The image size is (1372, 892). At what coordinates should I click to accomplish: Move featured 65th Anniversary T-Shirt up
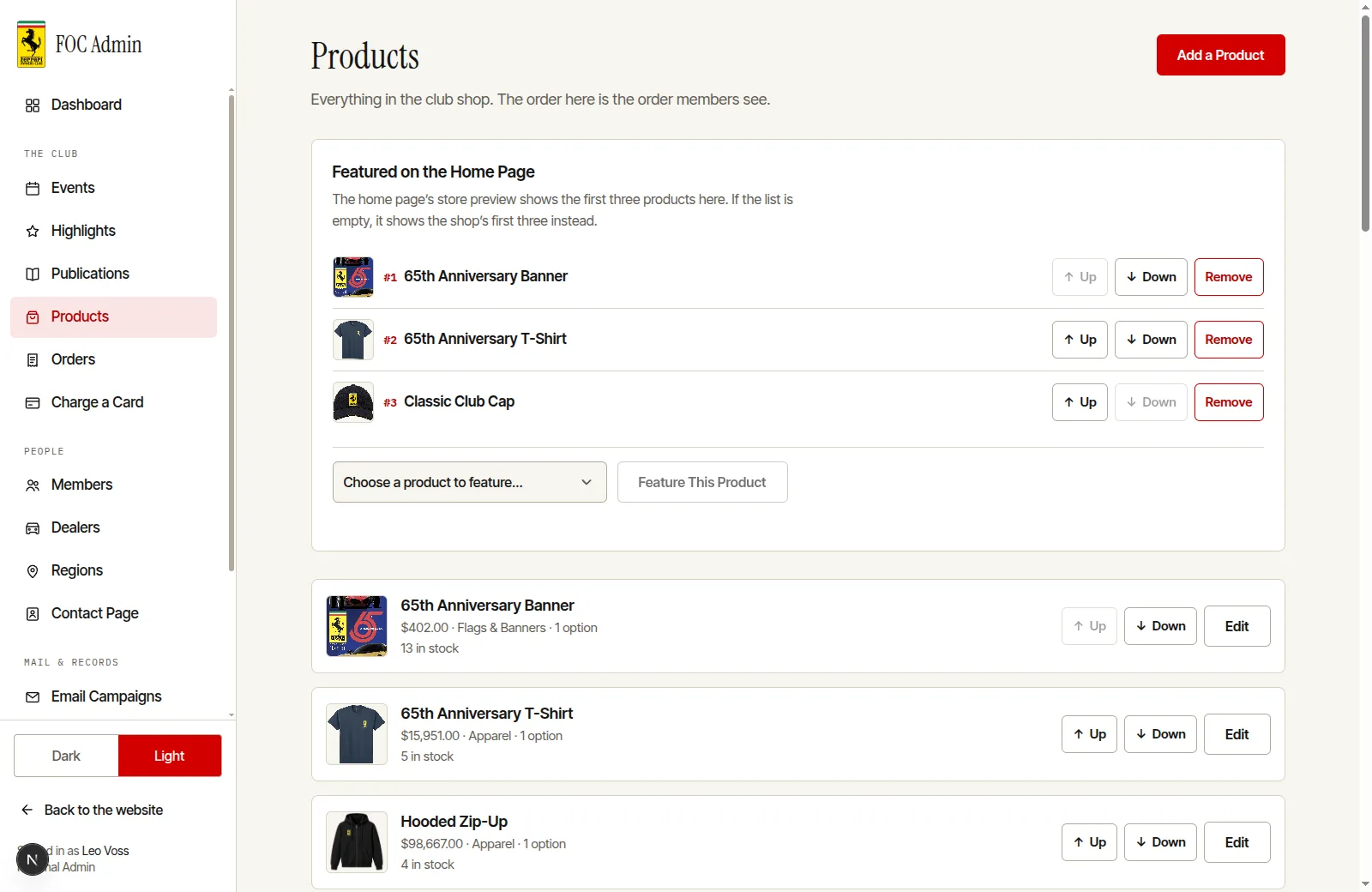click(x=1080, y=340)
